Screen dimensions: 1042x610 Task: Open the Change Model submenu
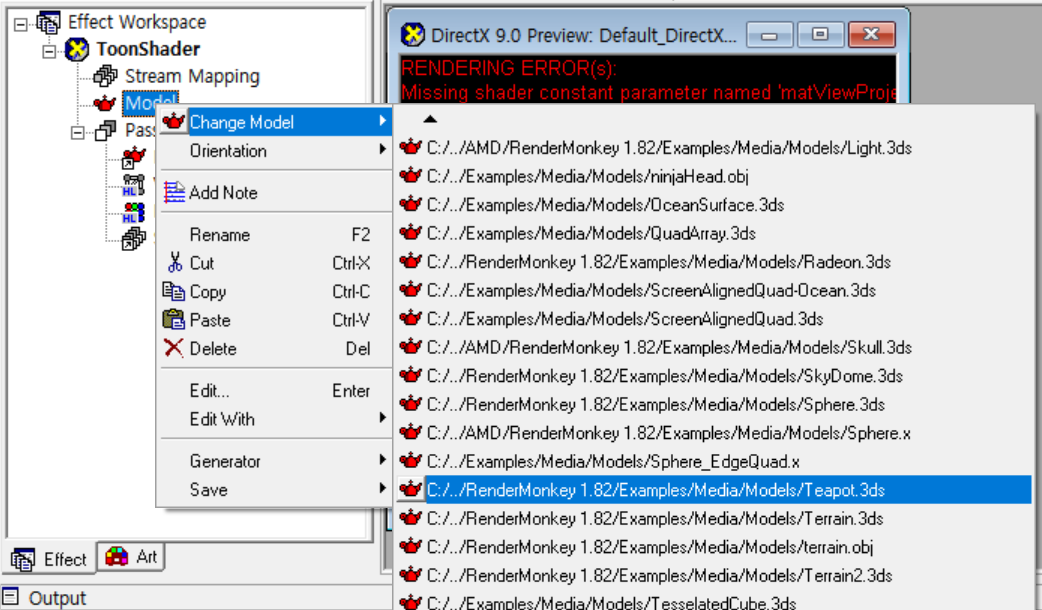274,122
